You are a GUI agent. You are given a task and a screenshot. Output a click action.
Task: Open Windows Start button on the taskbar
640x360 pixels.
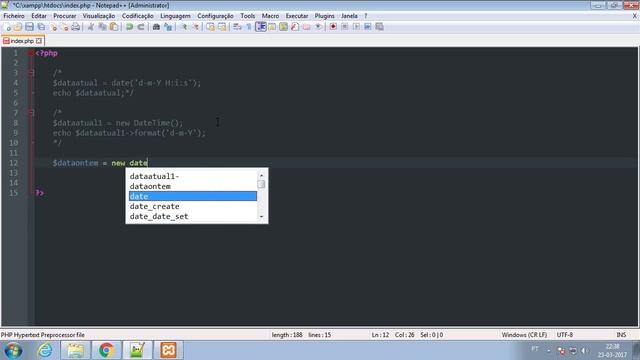[13, 351]
